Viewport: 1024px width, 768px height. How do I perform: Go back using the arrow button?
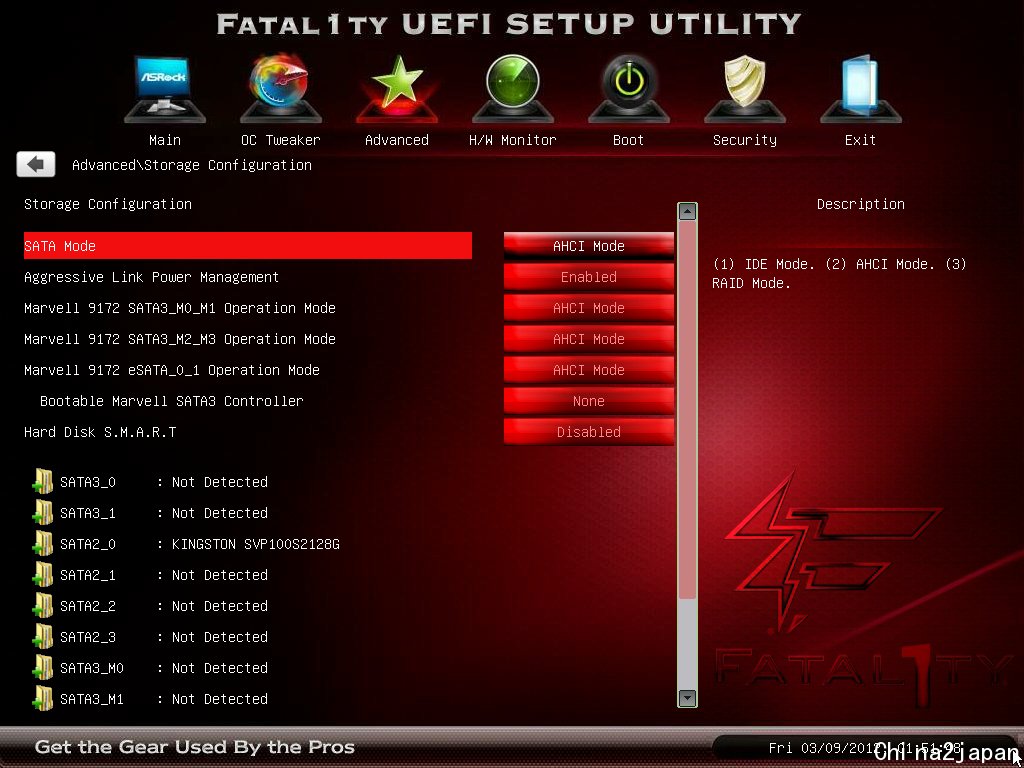coord(36,165)
